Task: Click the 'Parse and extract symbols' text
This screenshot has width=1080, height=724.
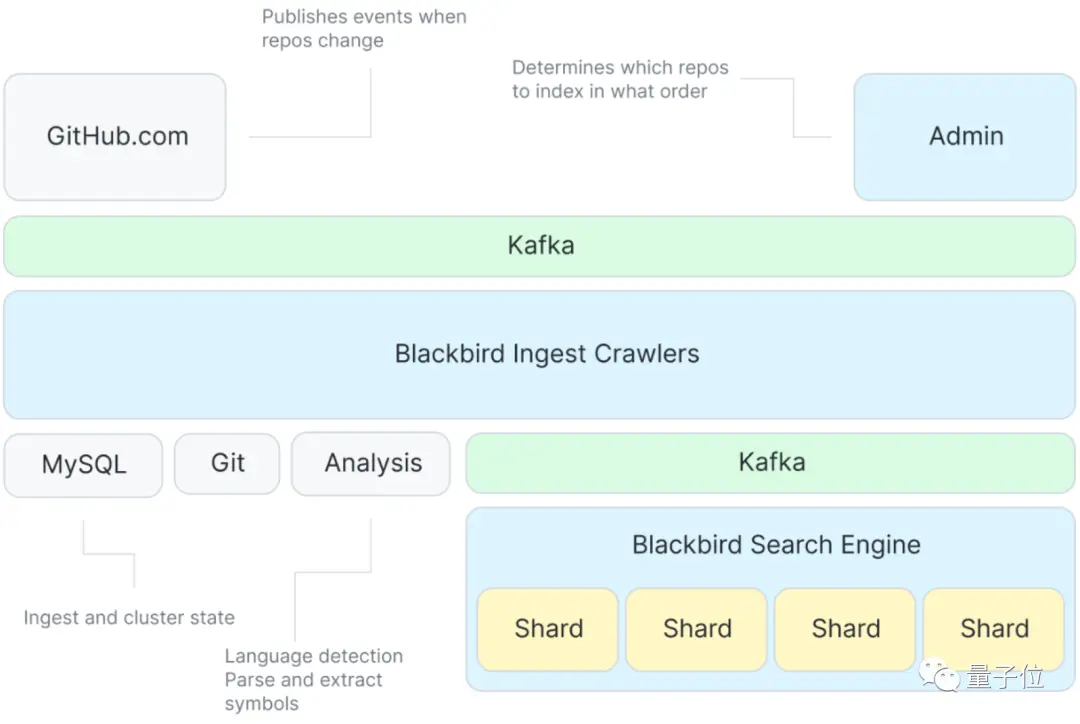Action: (303, 692)
